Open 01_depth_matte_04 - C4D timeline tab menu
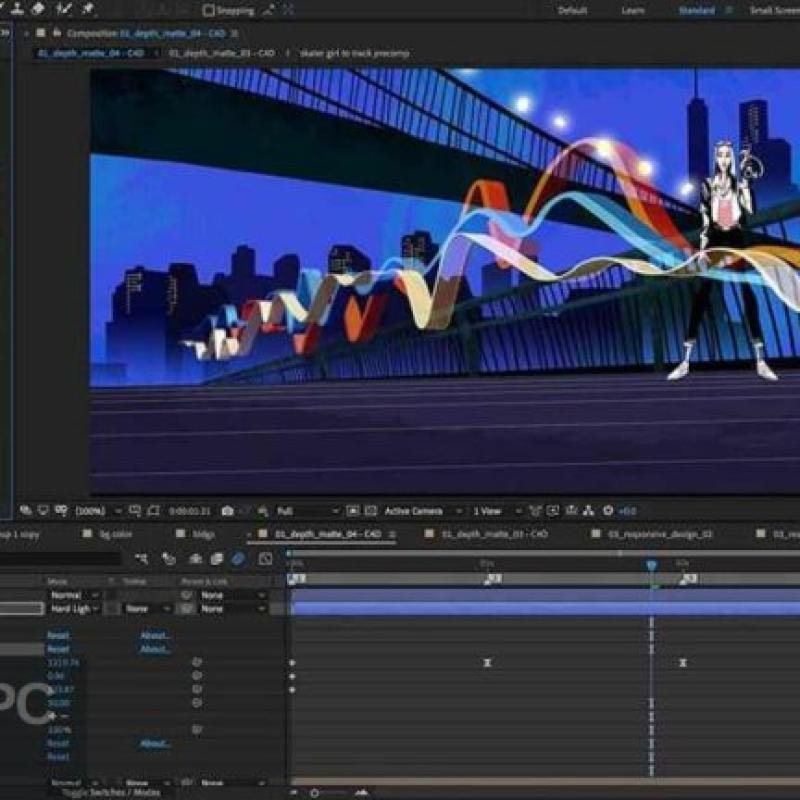 click(392, 534)
